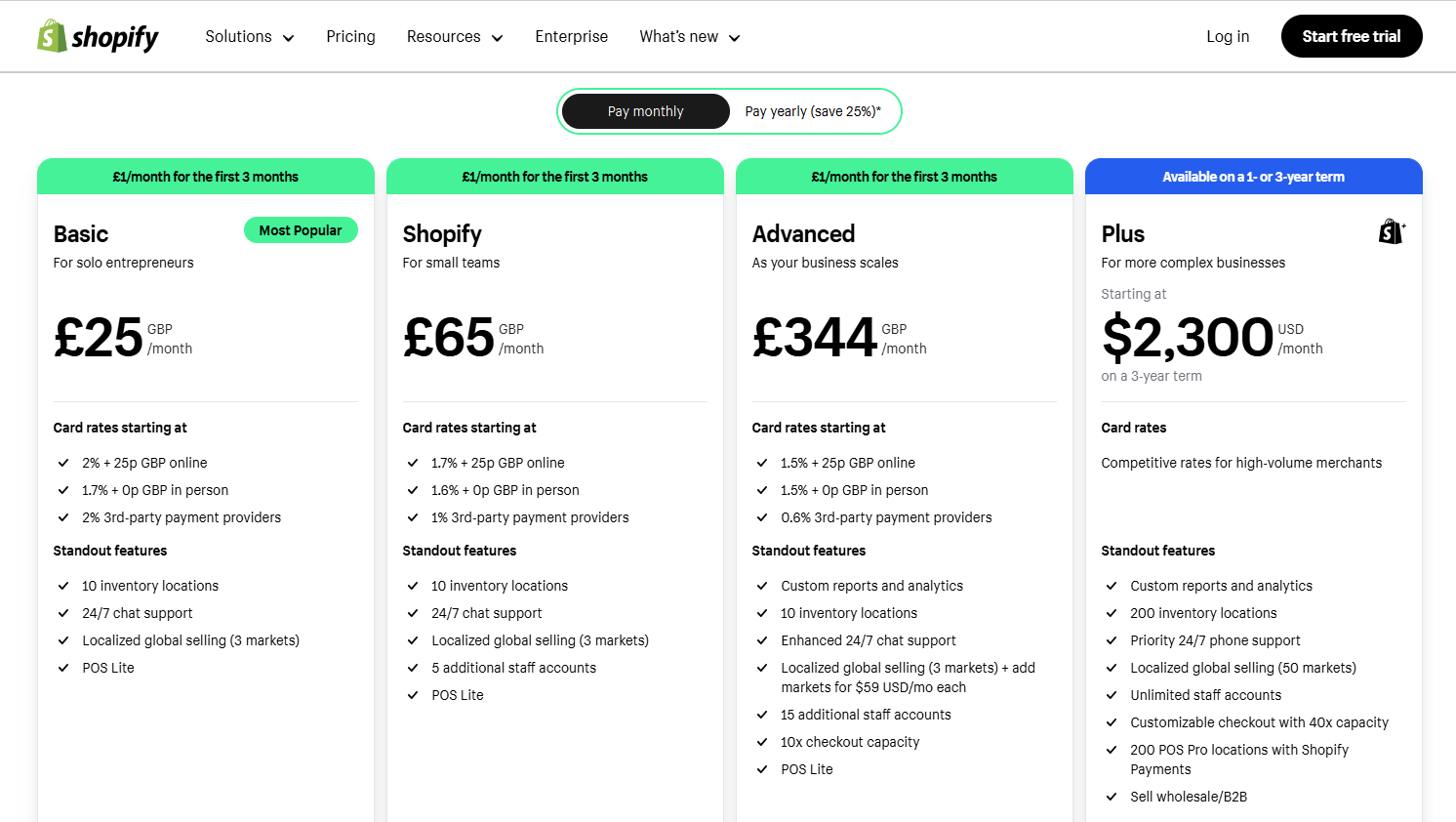Expand the Resources dropdown chevron
This screenshot has width=1456, height=822.
click(x=497, y=38)
